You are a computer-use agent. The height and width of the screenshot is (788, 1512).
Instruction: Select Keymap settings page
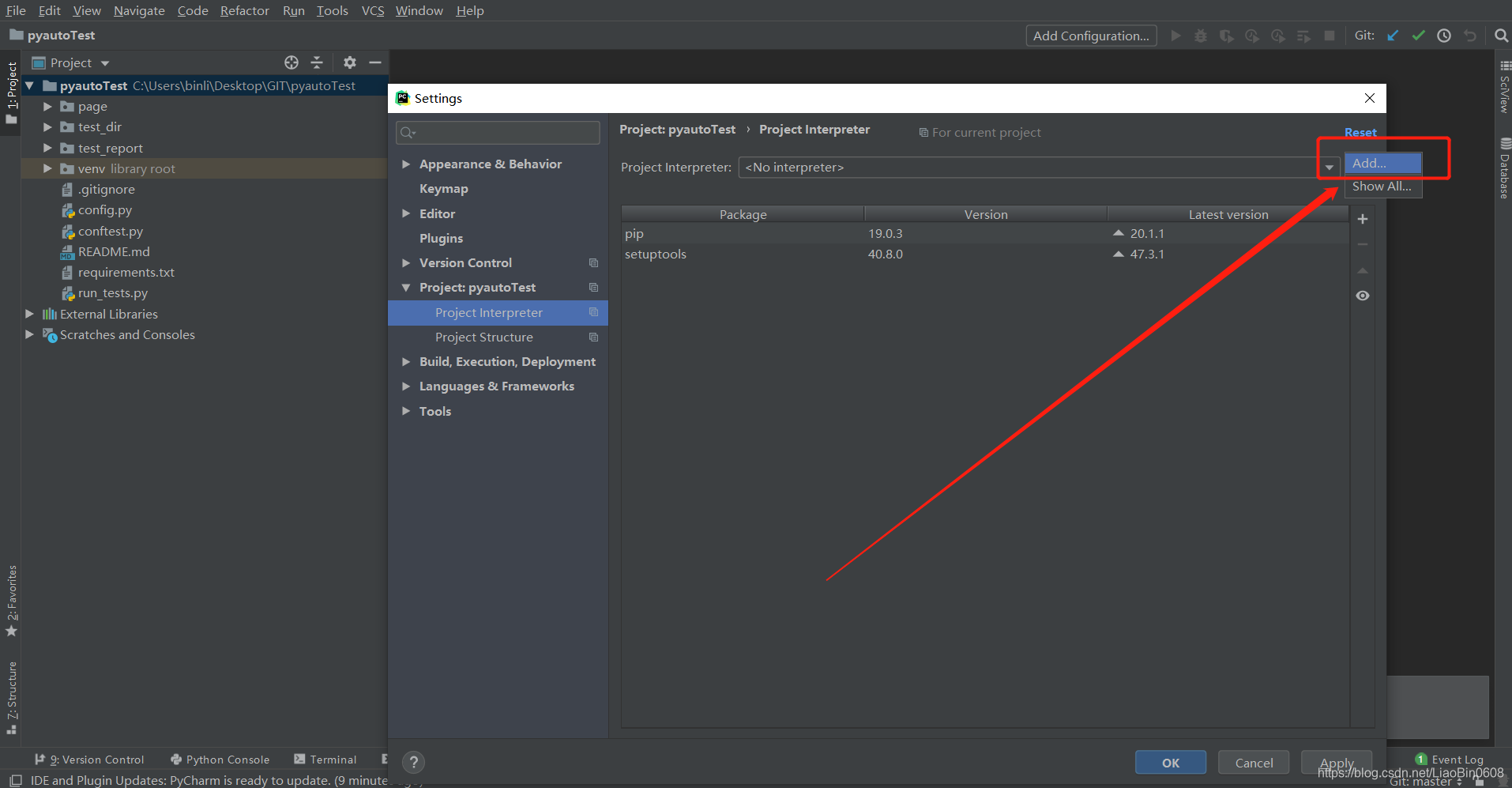click(x=444, y=189)
